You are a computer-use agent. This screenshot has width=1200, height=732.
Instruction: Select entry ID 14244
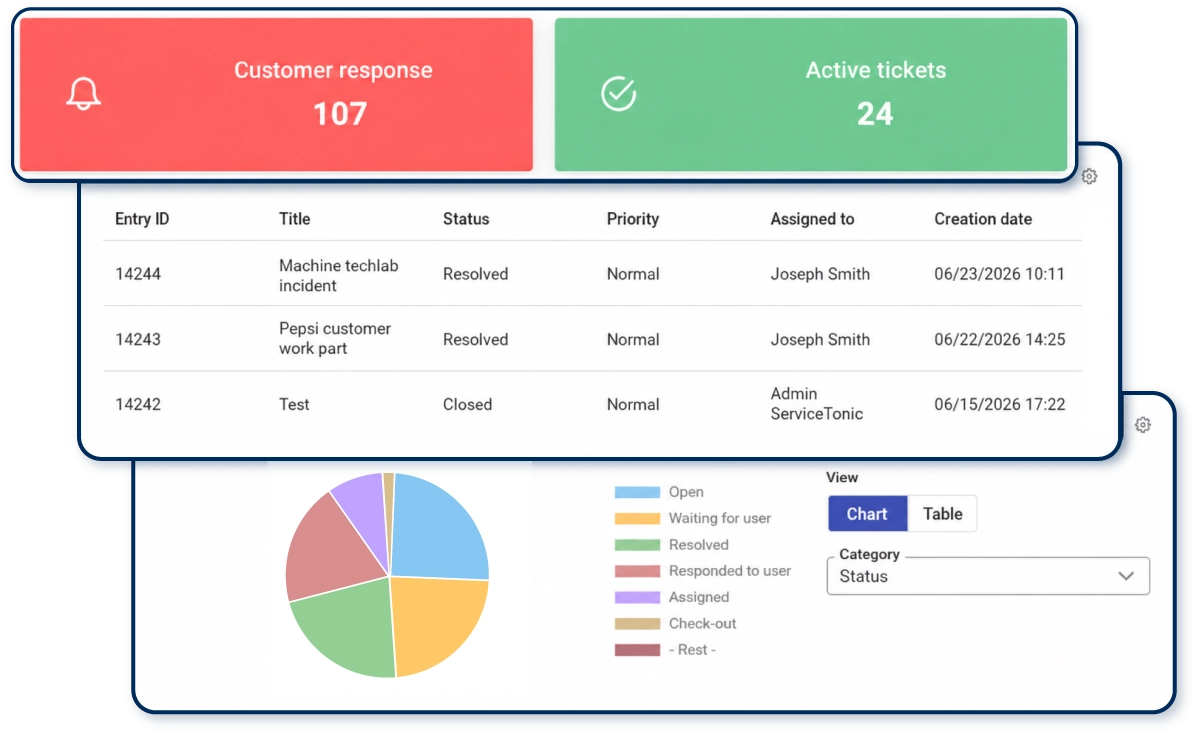138,274
